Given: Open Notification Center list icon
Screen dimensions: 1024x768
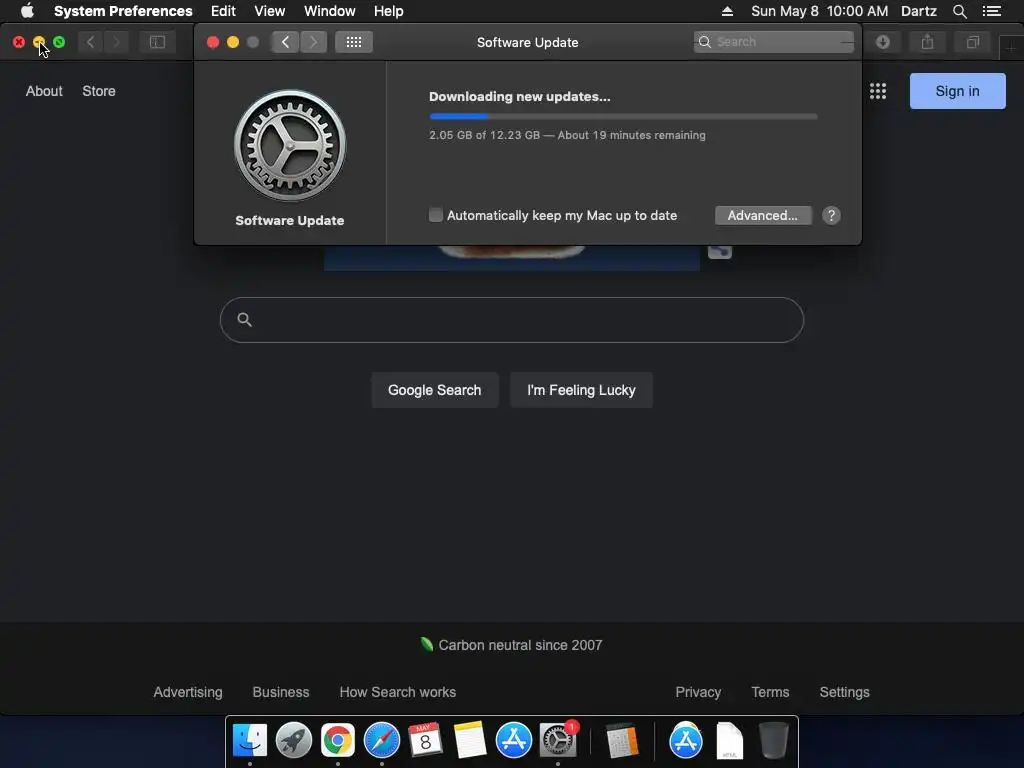Looking at the screenshot, I should (991, 11).
